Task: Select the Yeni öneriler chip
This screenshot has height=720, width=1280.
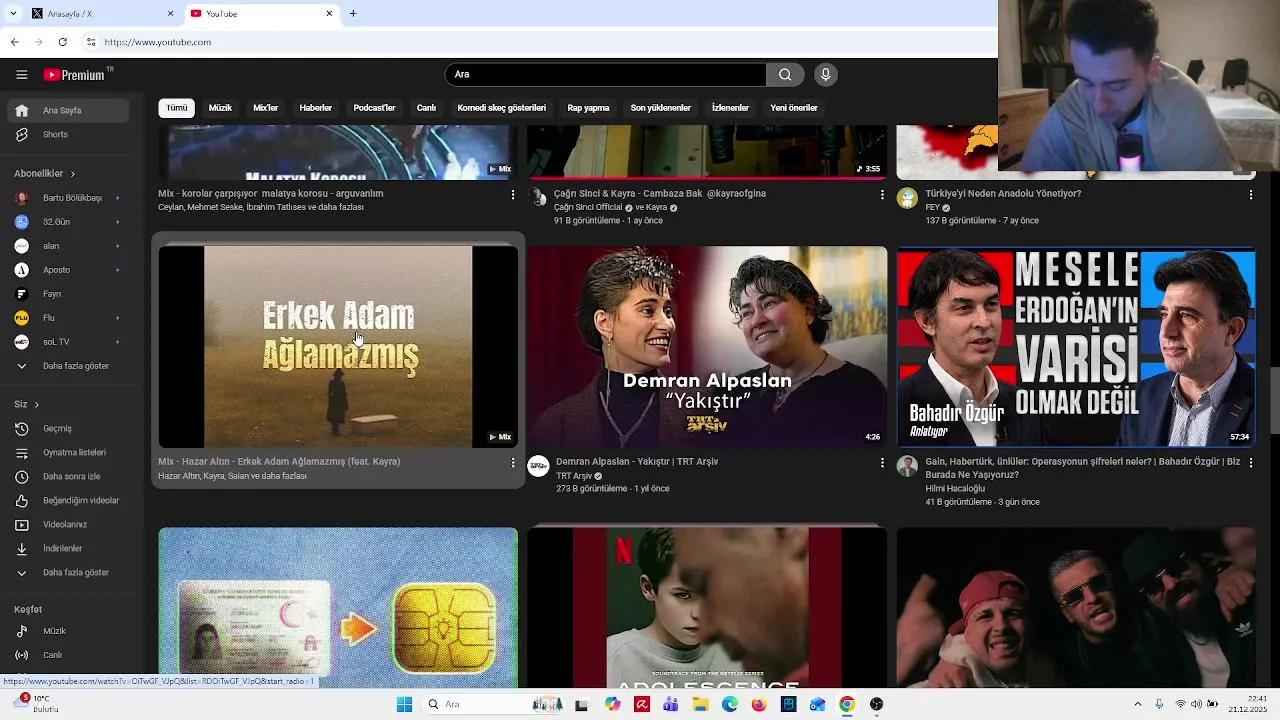Action: tap(794, 108)
